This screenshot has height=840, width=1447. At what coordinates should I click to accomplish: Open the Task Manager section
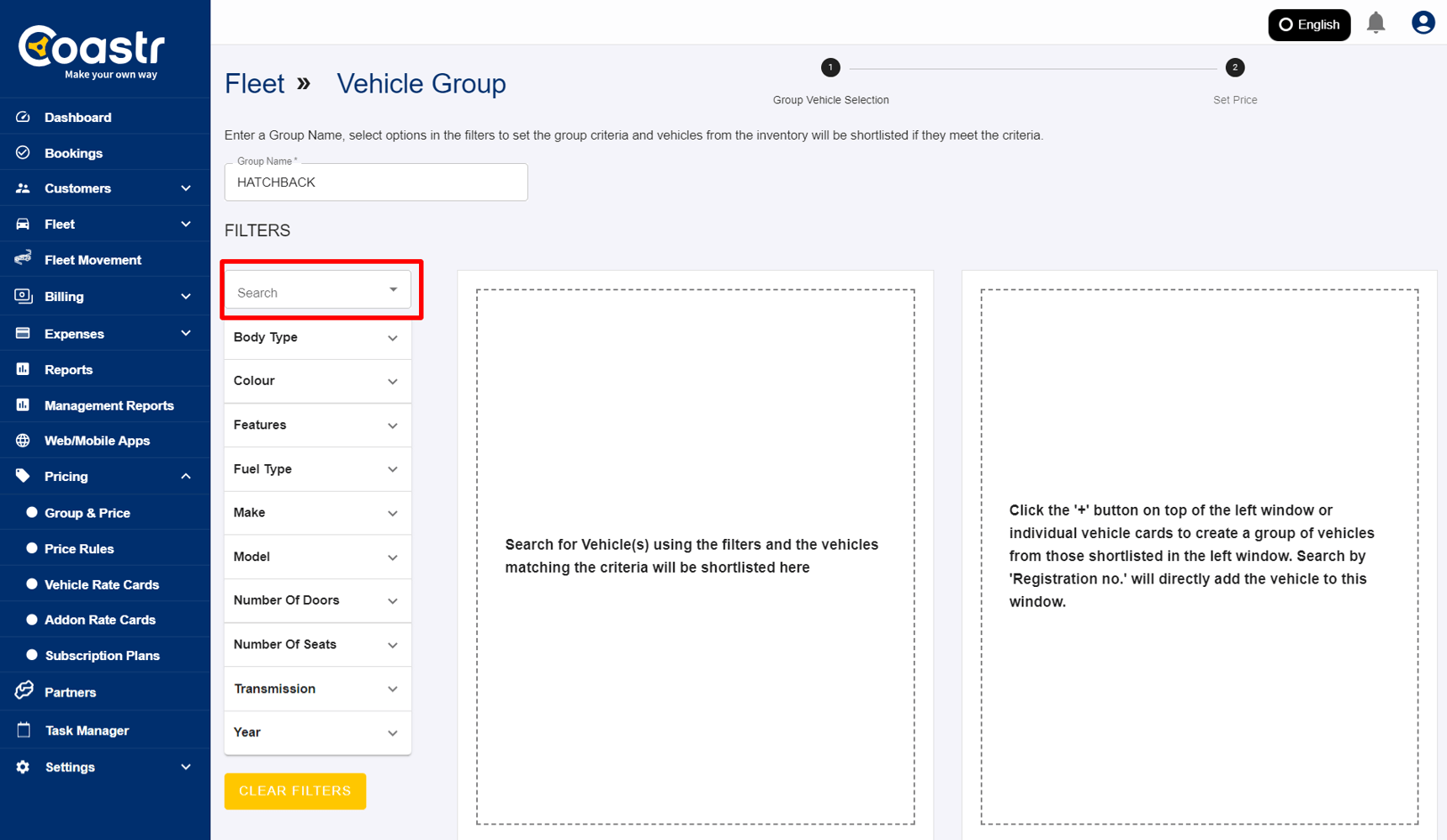[x=87, y=730]
